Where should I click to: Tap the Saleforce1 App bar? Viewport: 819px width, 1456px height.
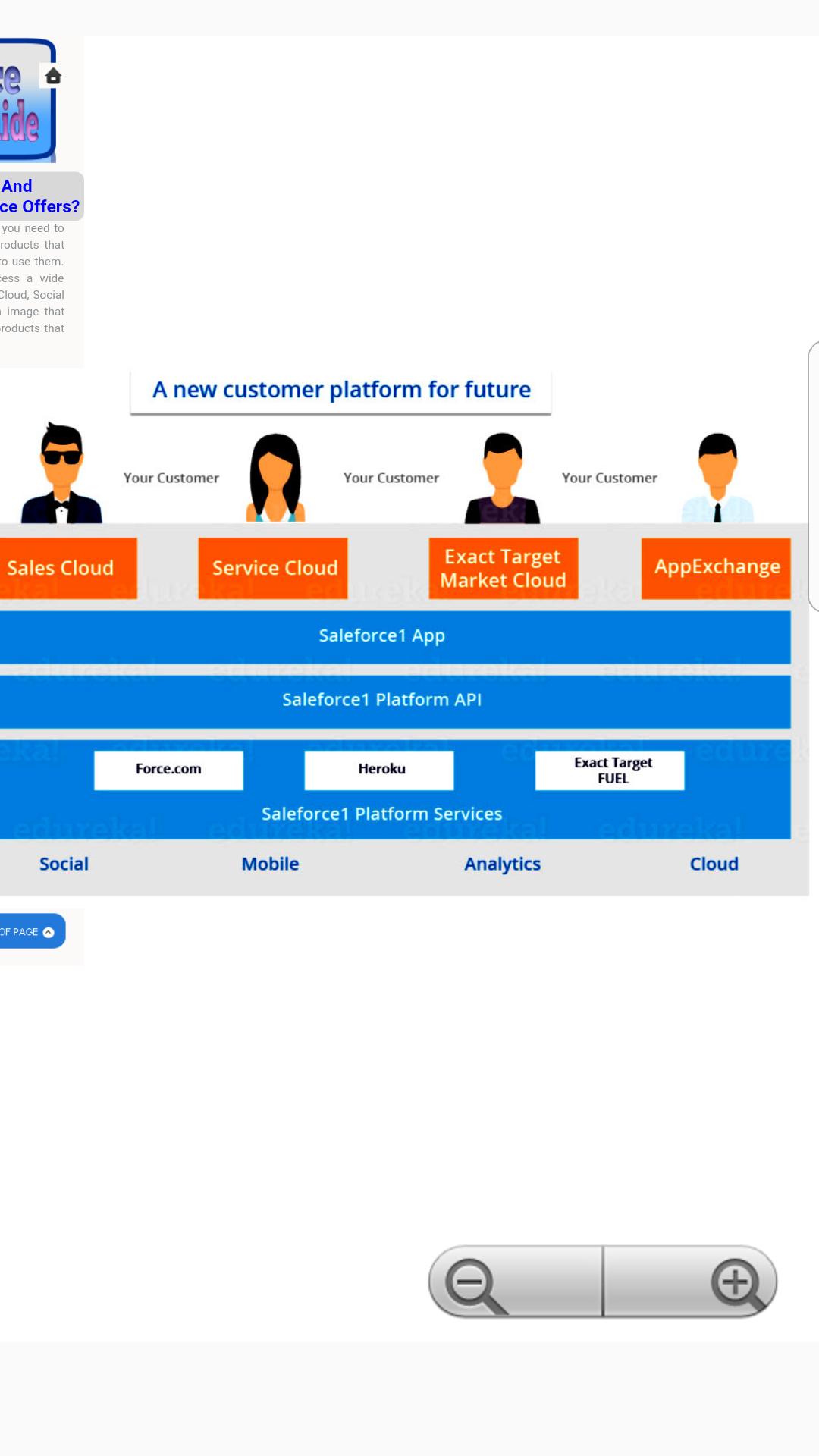[394, 637]
